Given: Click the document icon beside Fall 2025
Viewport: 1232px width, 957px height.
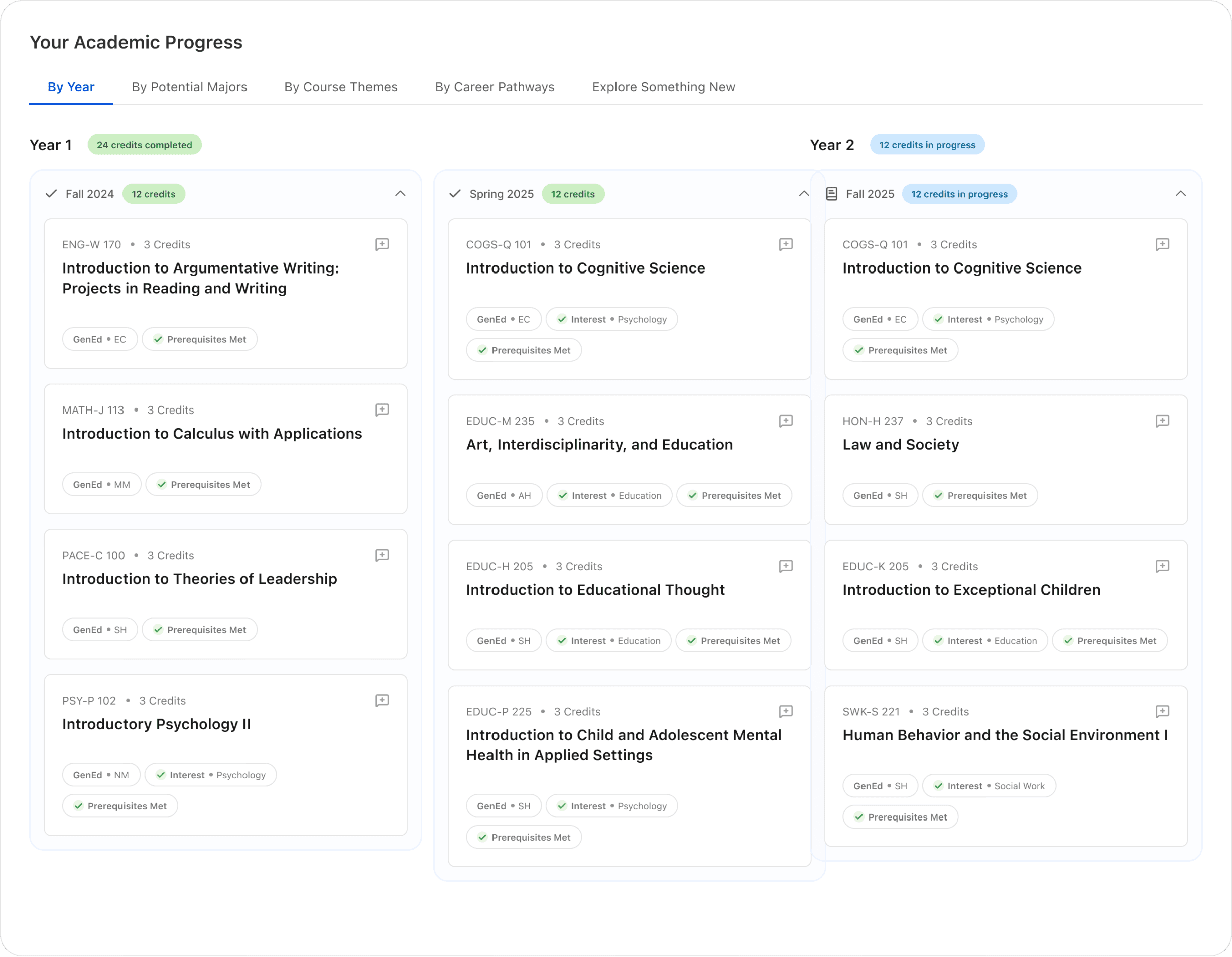Looking at the screenshot, I should click(831, 194).
